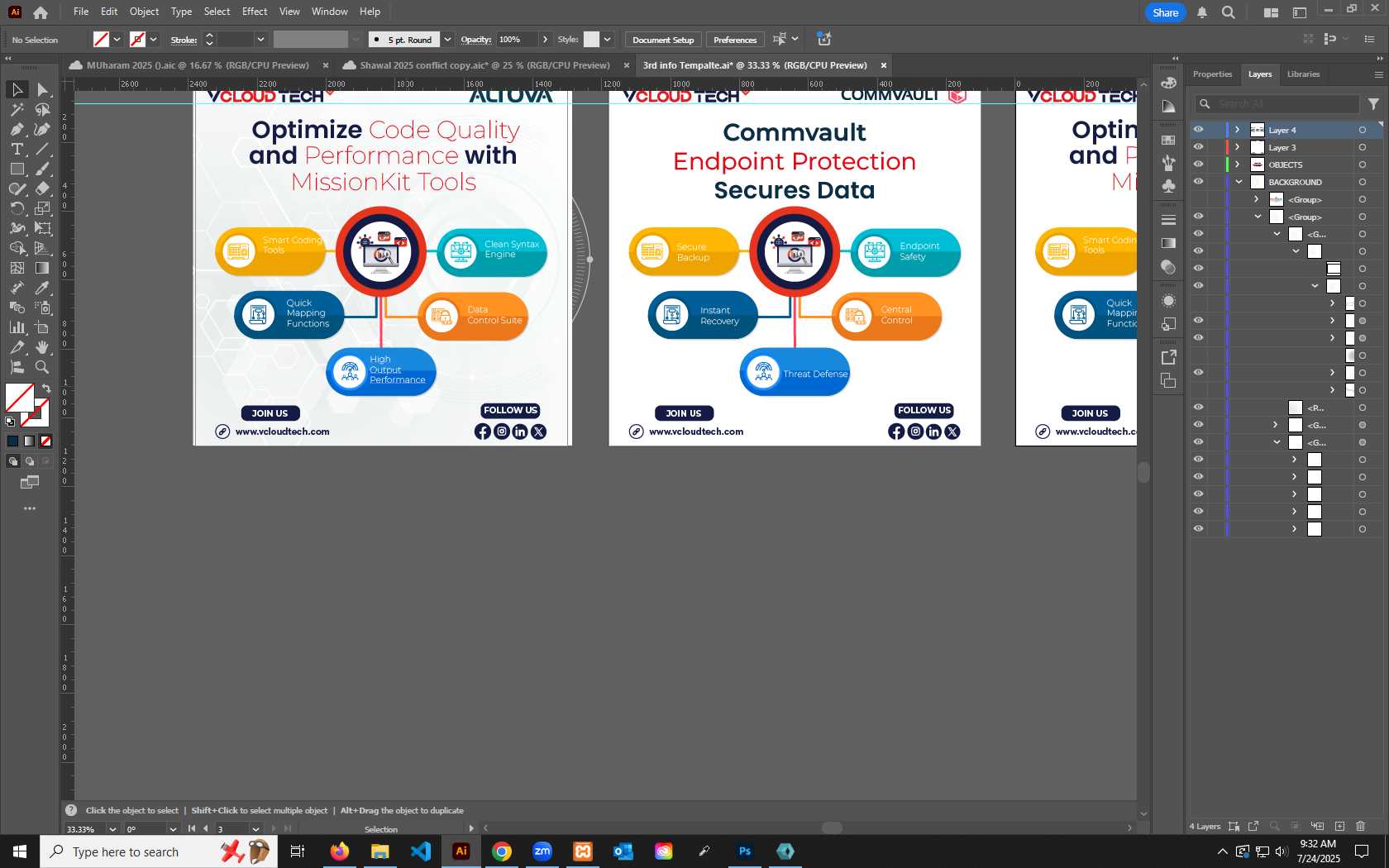
Task: Swap fill and stroke colors arrow
Action: (x=46, y=388)
